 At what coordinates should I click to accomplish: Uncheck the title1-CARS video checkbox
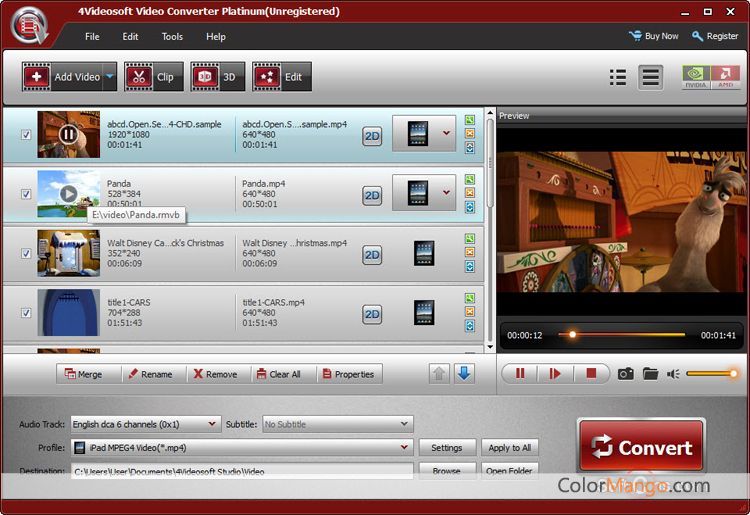[26, 313]
